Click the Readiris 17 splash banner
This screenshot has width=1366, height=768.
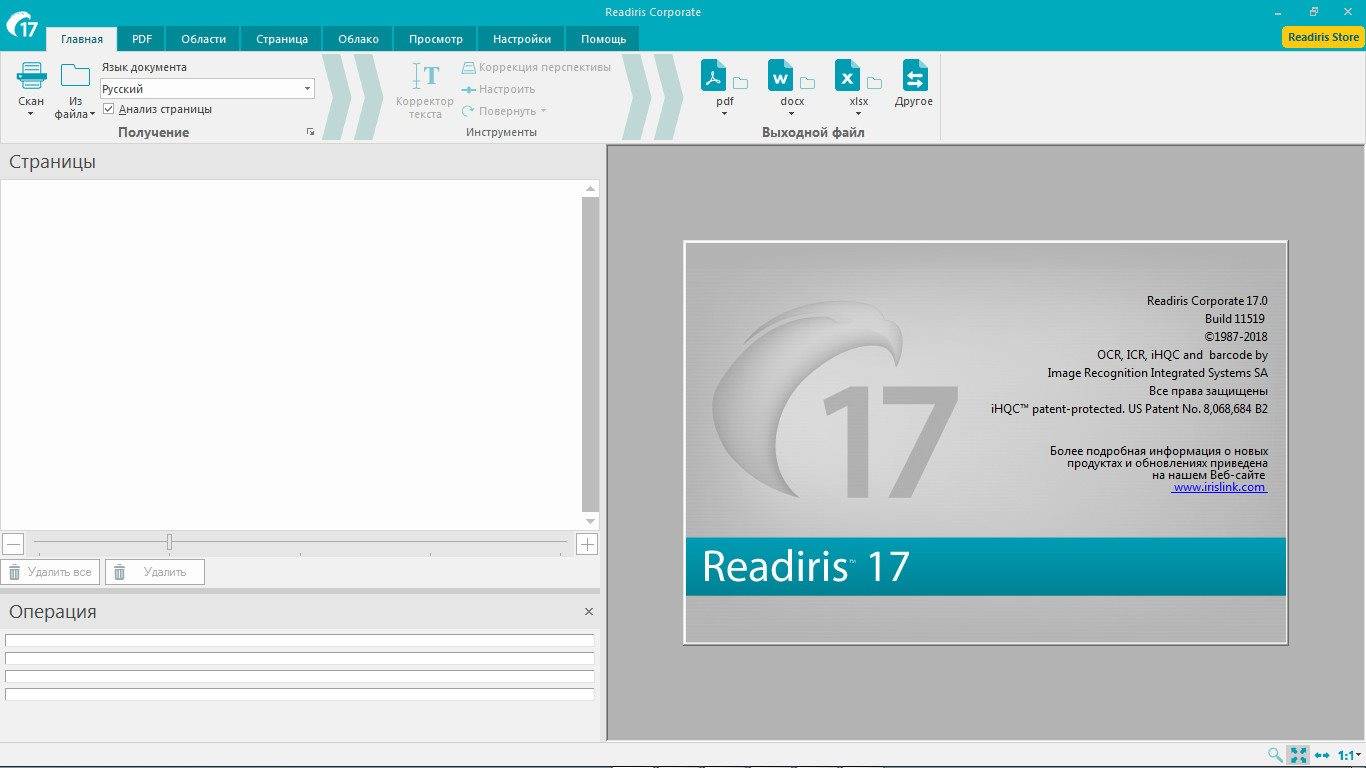point(986,566)
